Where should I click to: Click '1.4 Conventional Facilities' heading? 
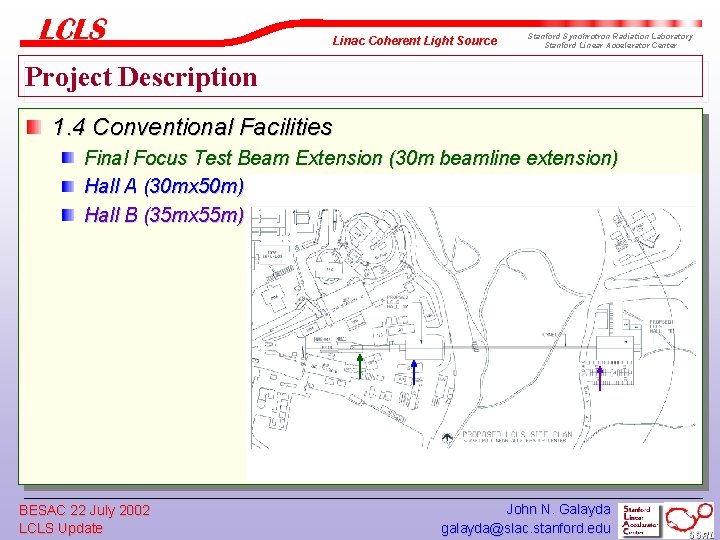coord(192,127)
